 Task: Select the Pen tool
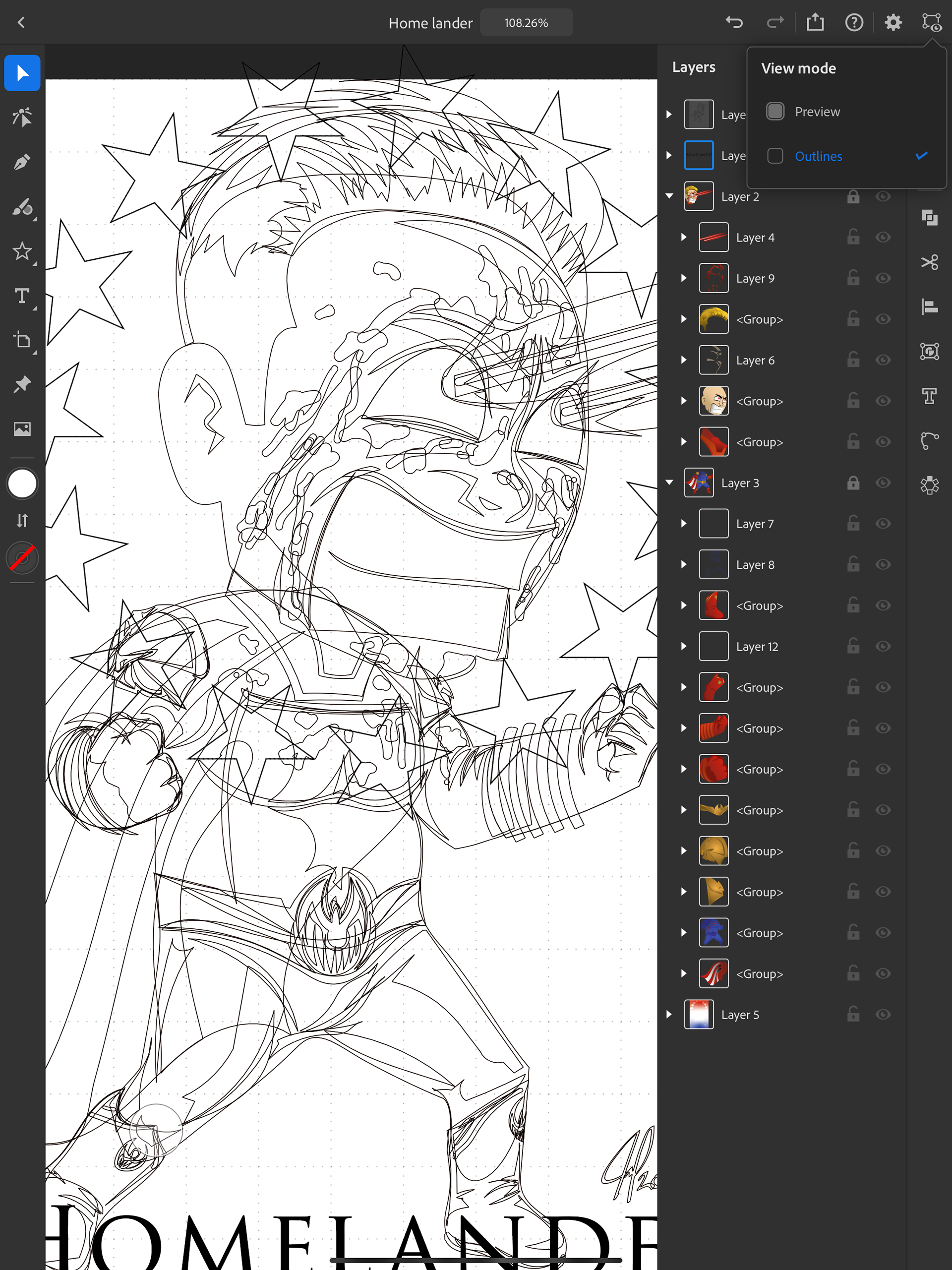coord(22,163)
